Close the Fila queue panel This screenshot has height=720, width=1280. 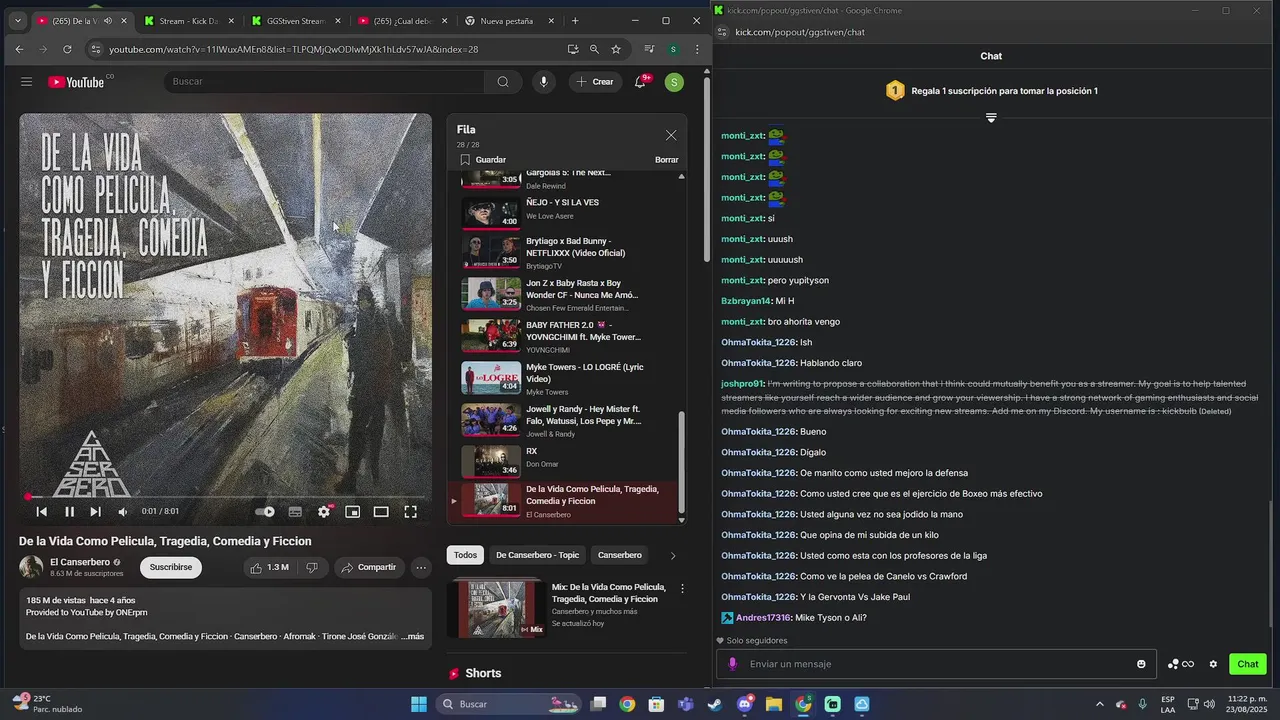[671, 135]
